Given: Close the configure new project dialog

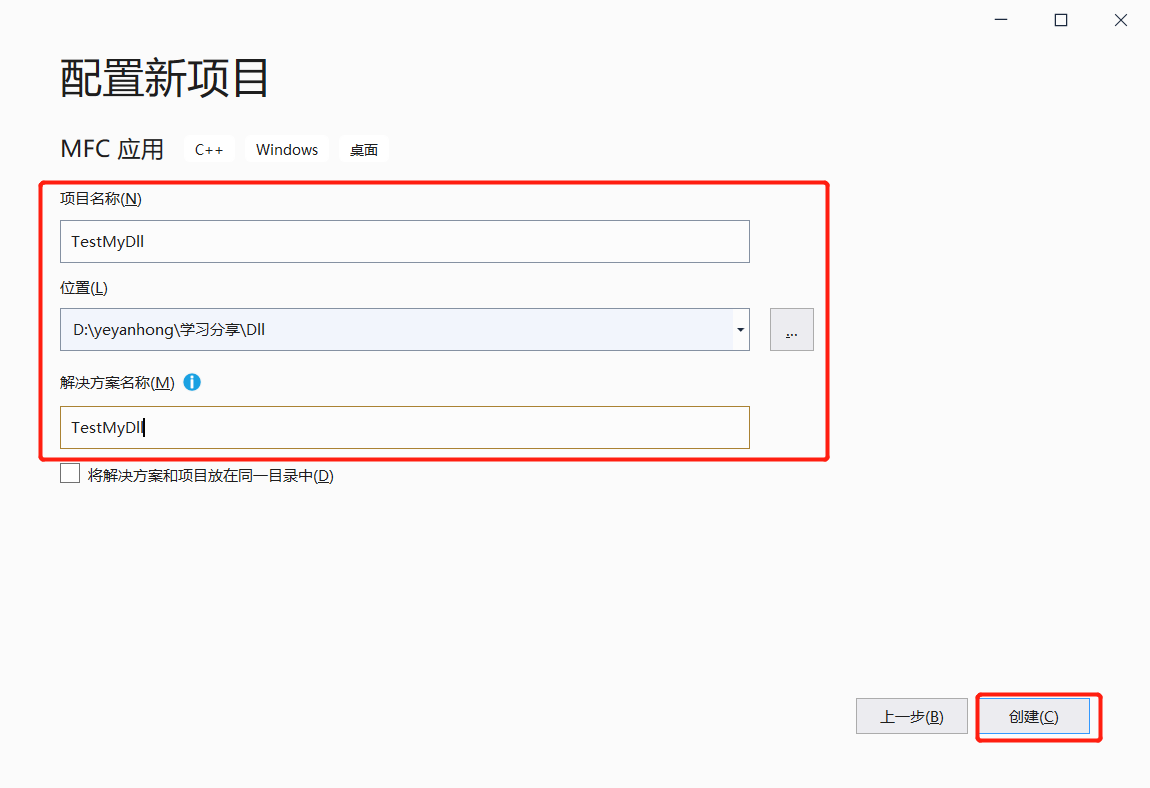Looking at the screenshot, I should point(1120,19).
